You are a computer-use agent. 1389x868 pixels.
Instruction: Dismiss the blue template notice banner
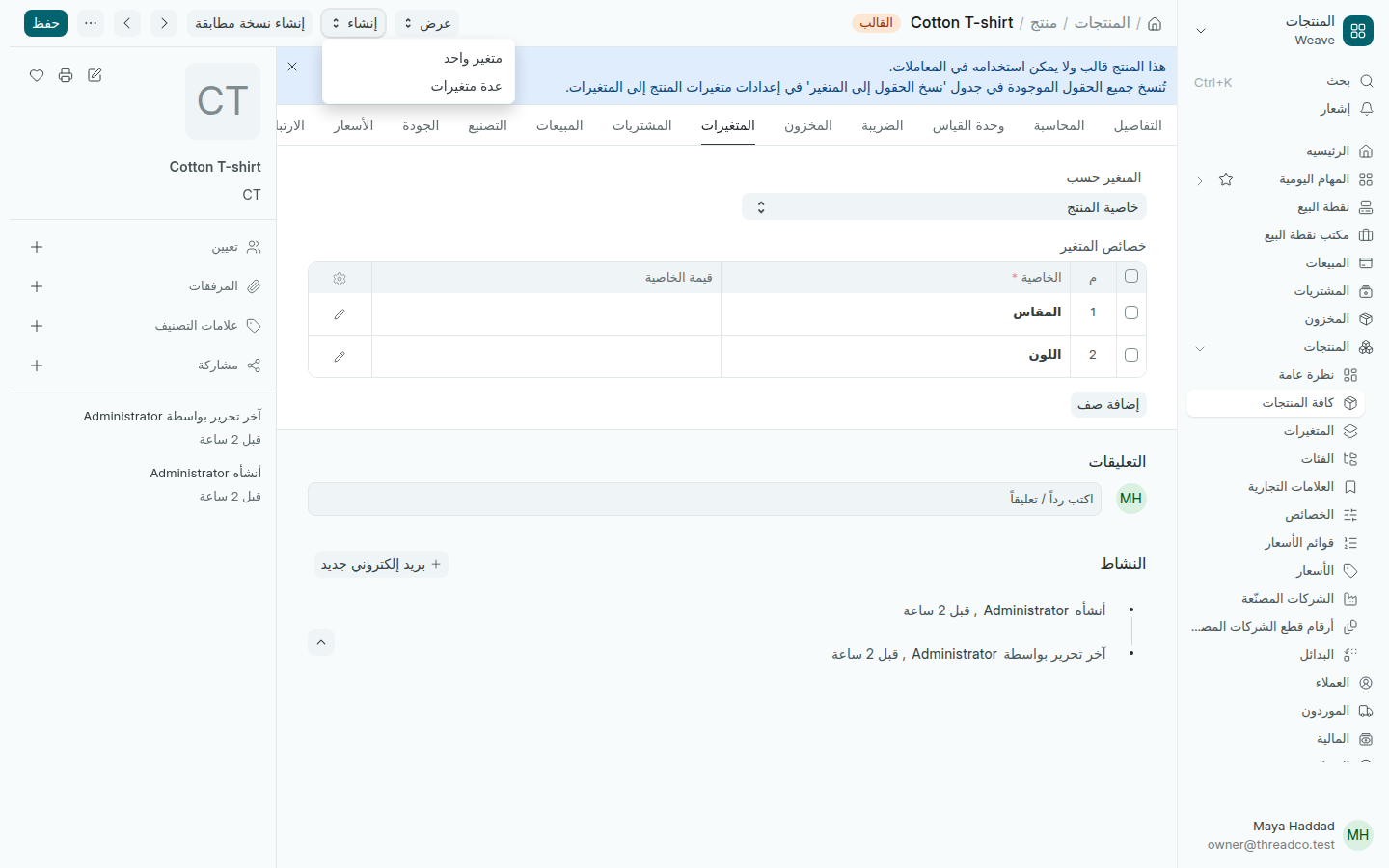click(292, 67)
